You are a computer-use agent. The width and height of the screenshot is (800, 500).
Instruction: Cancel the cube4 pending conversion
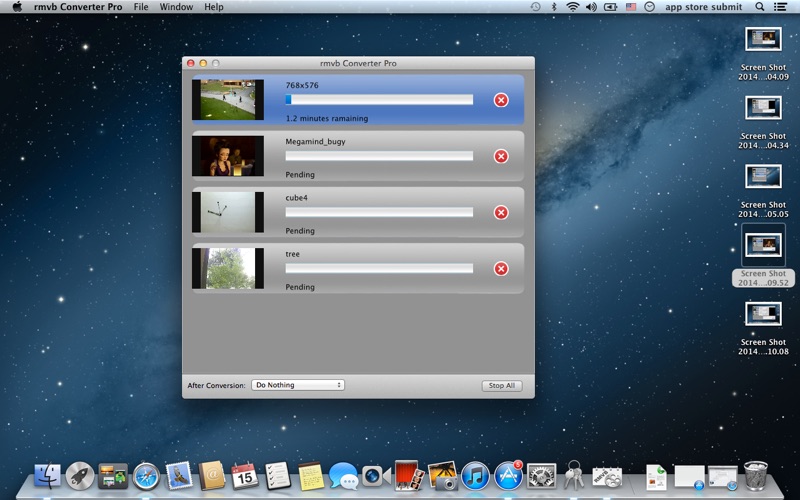point(501,212)
